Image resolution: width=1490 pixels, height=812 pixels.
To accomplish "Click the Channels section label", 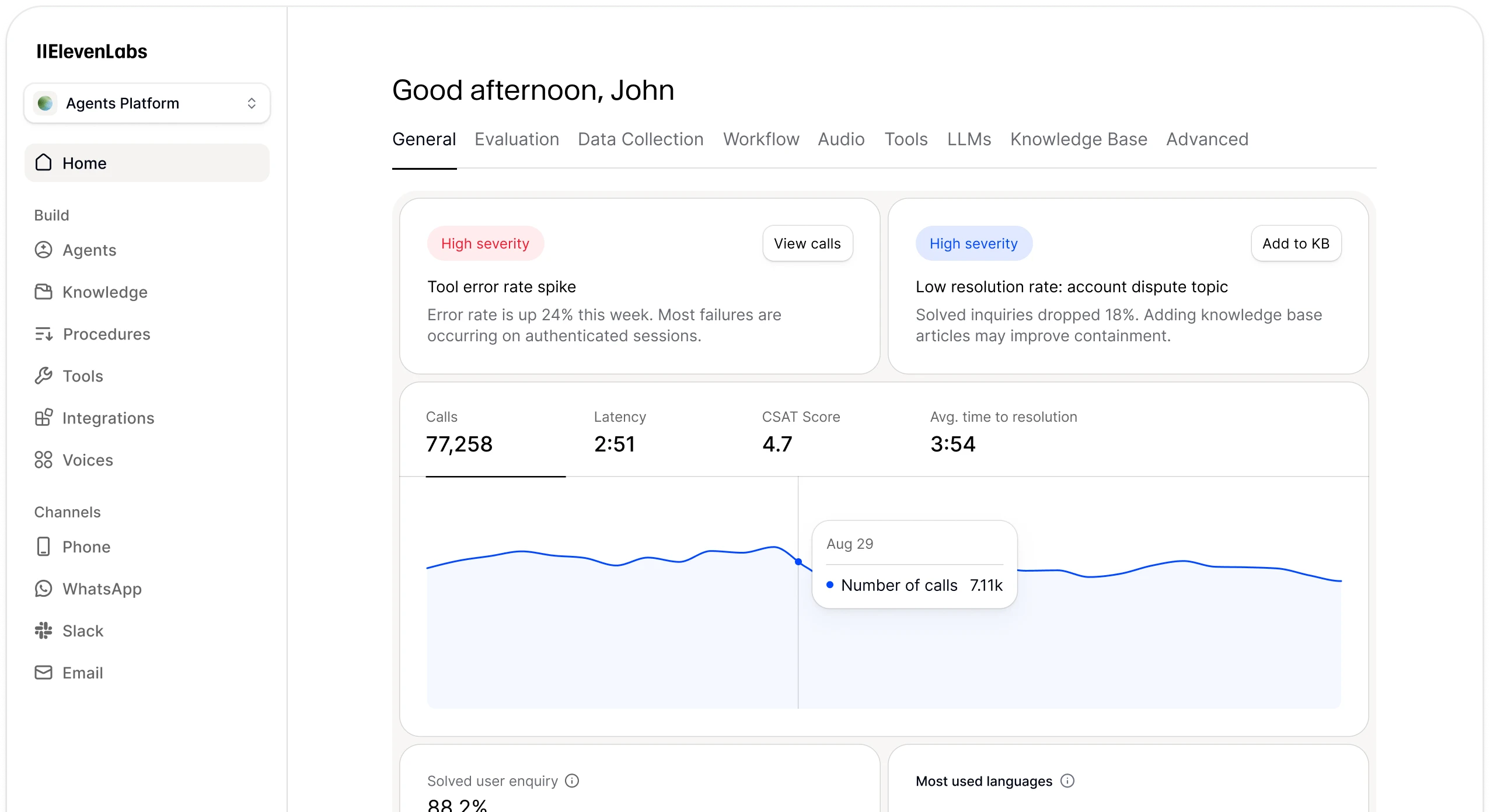I will tap(67, 512).
